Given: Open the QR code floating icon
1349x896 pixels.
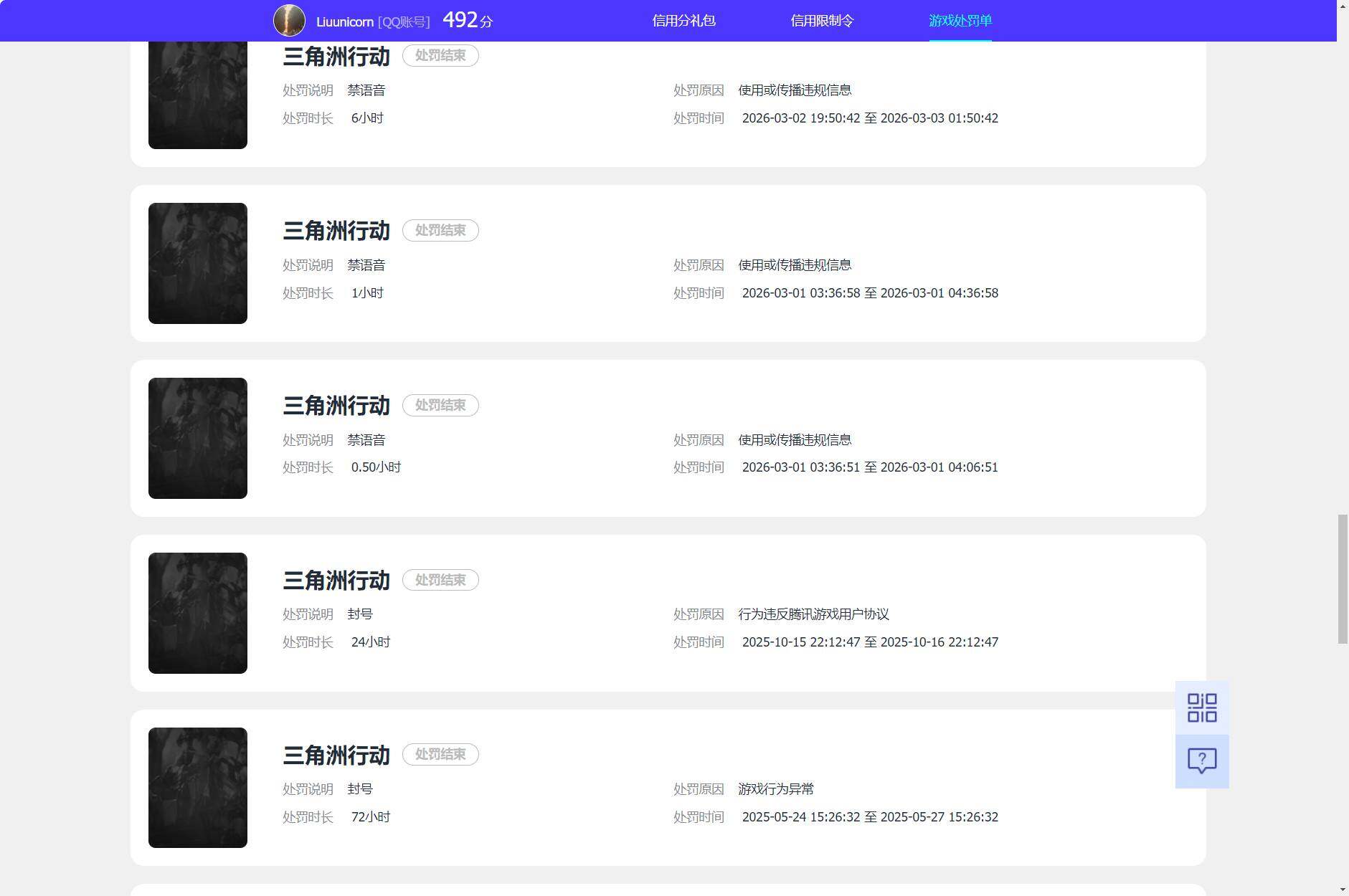Looking at the screenshot, I should [x=1202, y=707].
